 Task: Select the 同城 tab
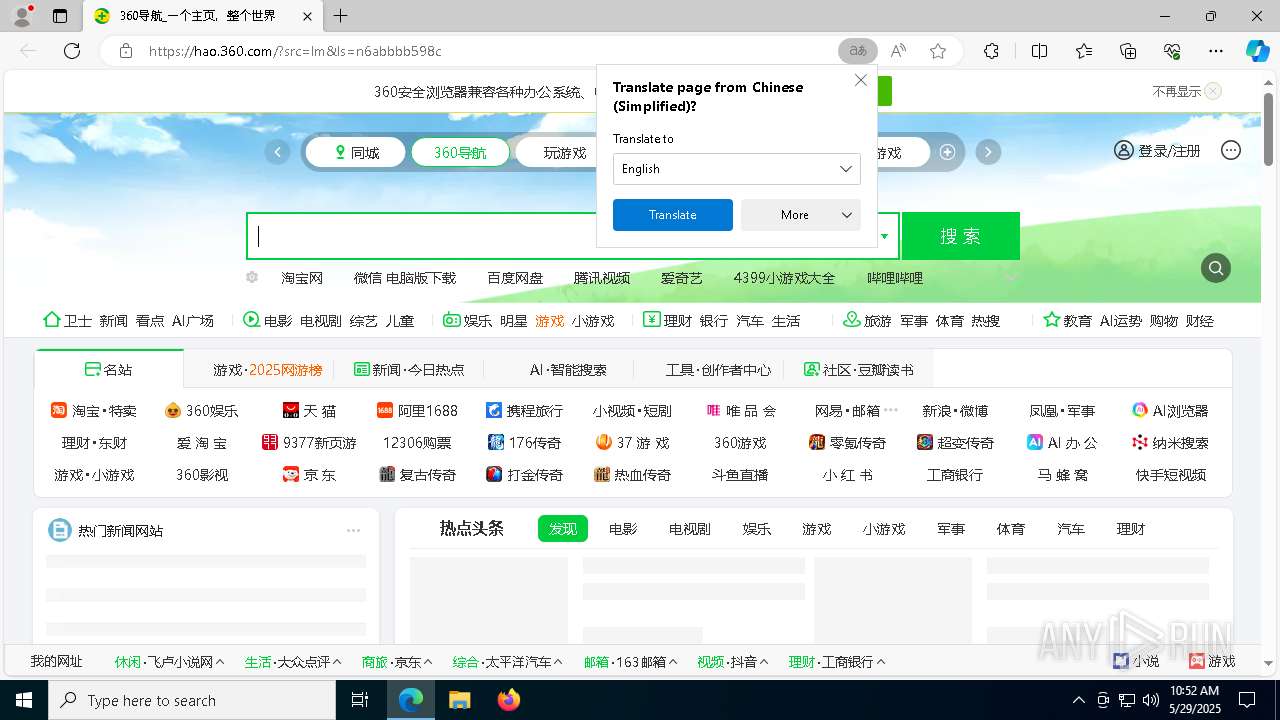357,153
